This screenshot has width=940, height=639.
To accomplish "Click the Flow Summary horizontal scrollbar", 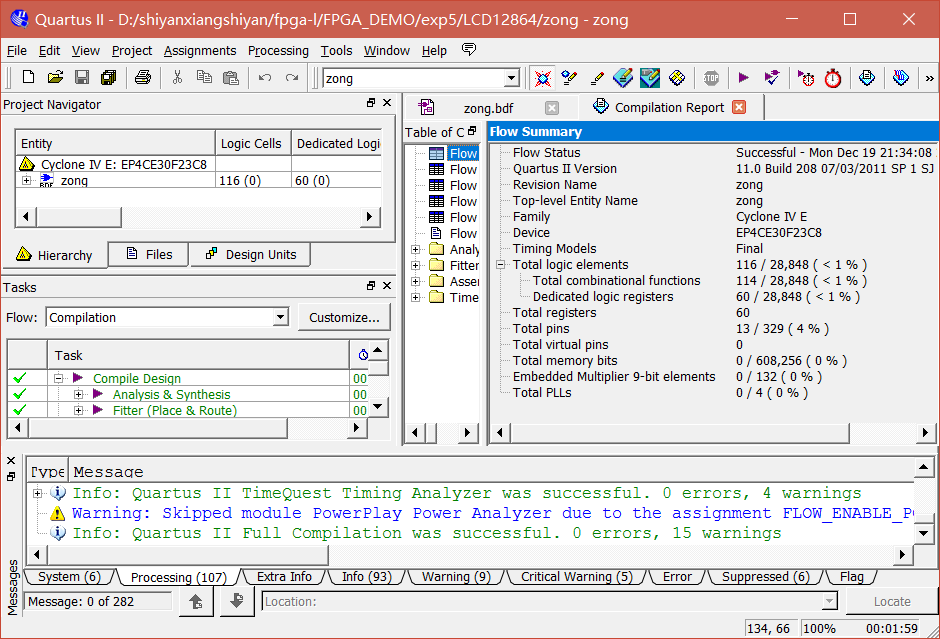I will [x=680, y=432].
